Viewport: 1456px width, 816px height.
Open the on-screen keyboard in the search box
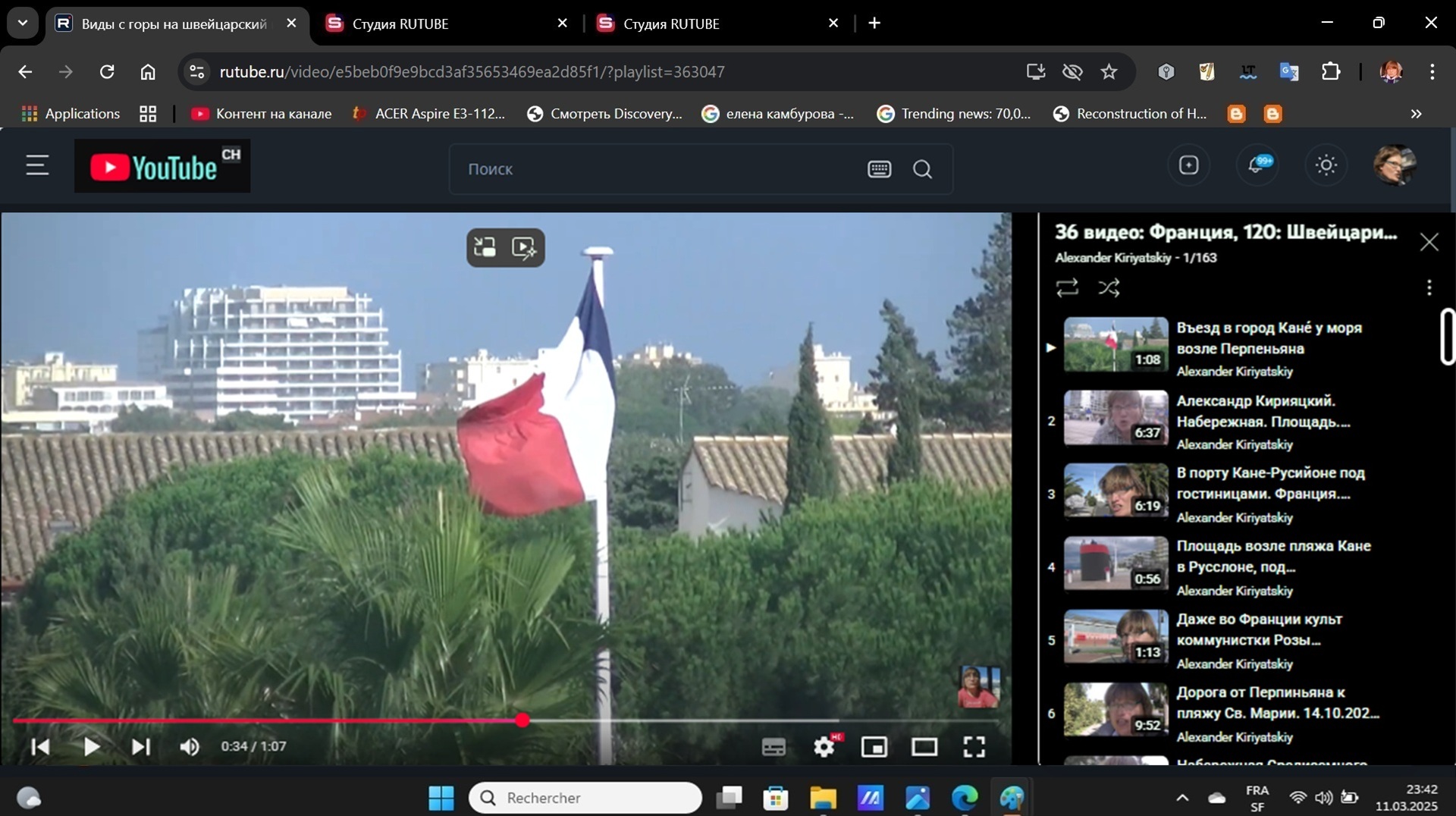click(x=879, y=169)
